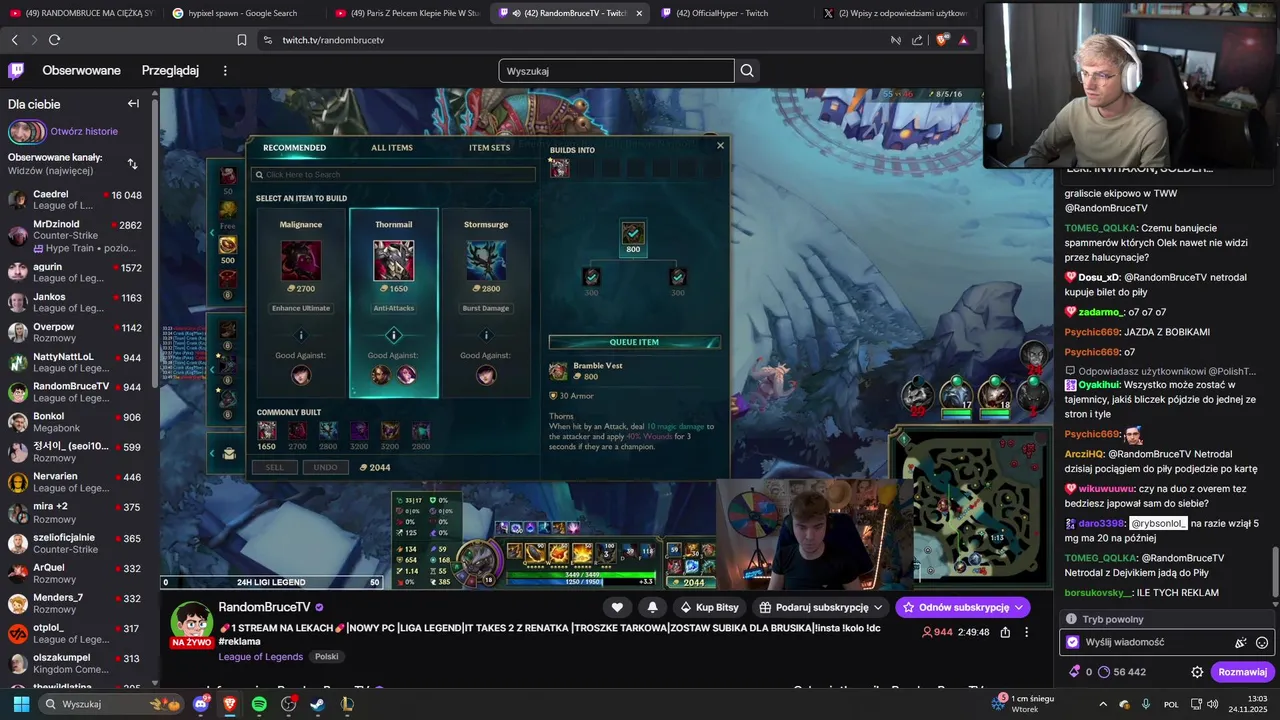
Task: Click the Twitch logo home icon
Action: (x=16, y=71)
